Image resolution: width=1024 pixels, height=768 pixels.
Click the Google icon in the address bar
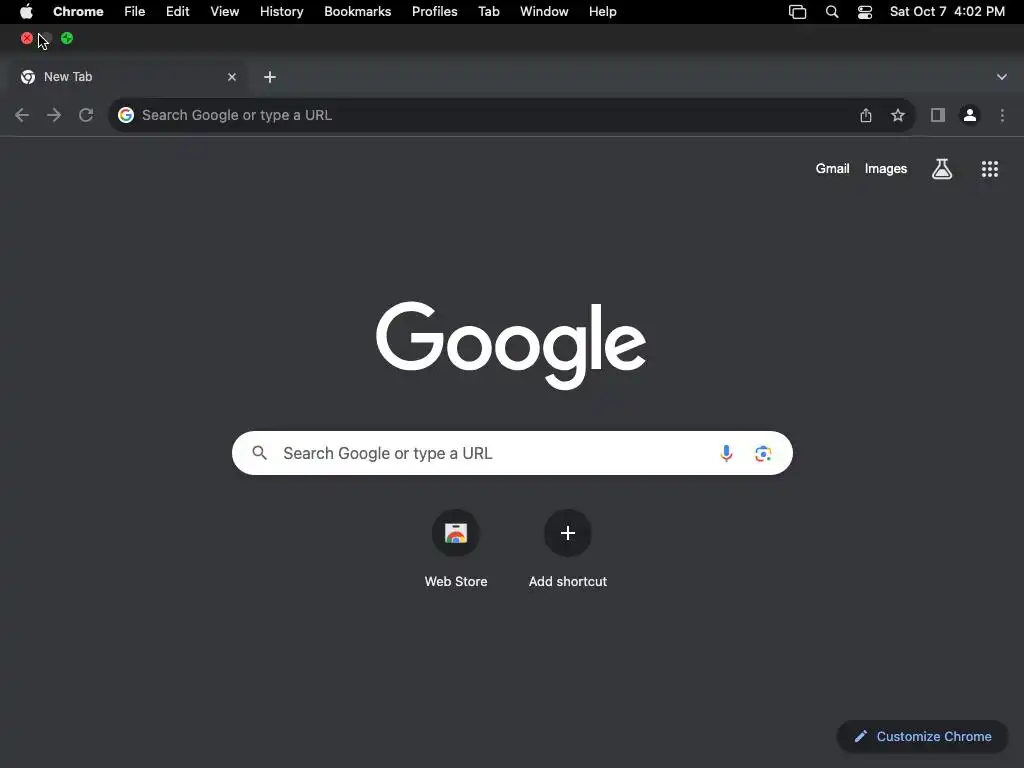point(126,116)
